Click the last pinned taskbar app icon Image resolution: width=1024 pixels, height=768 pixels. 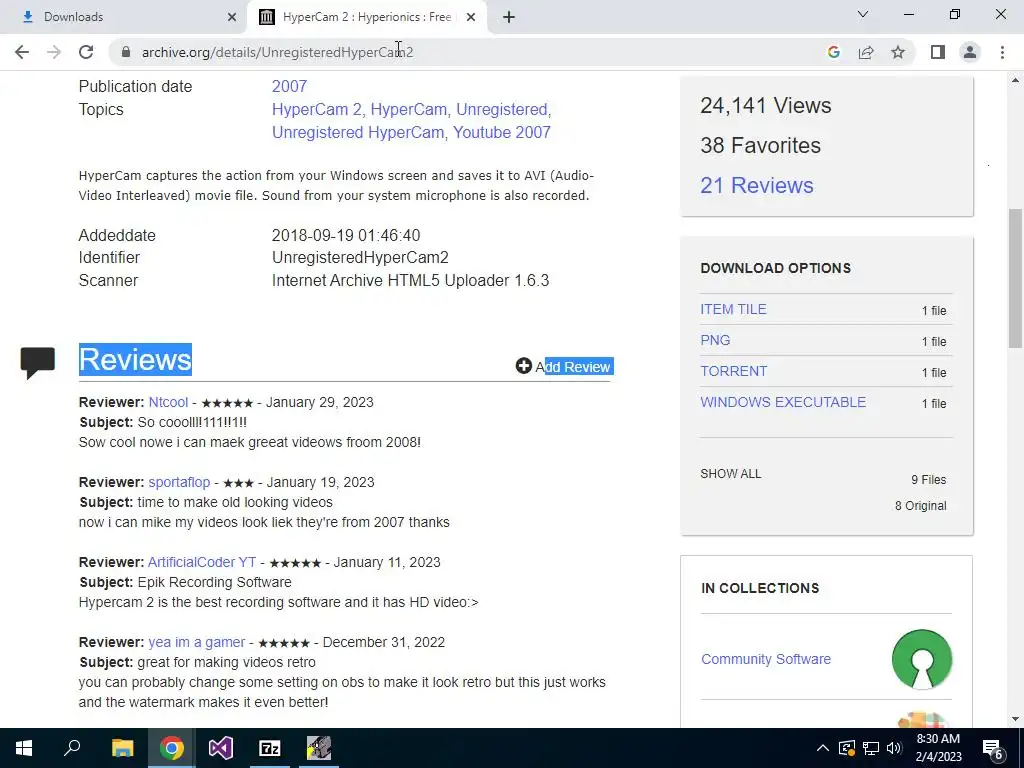click(x=319, y=748)
